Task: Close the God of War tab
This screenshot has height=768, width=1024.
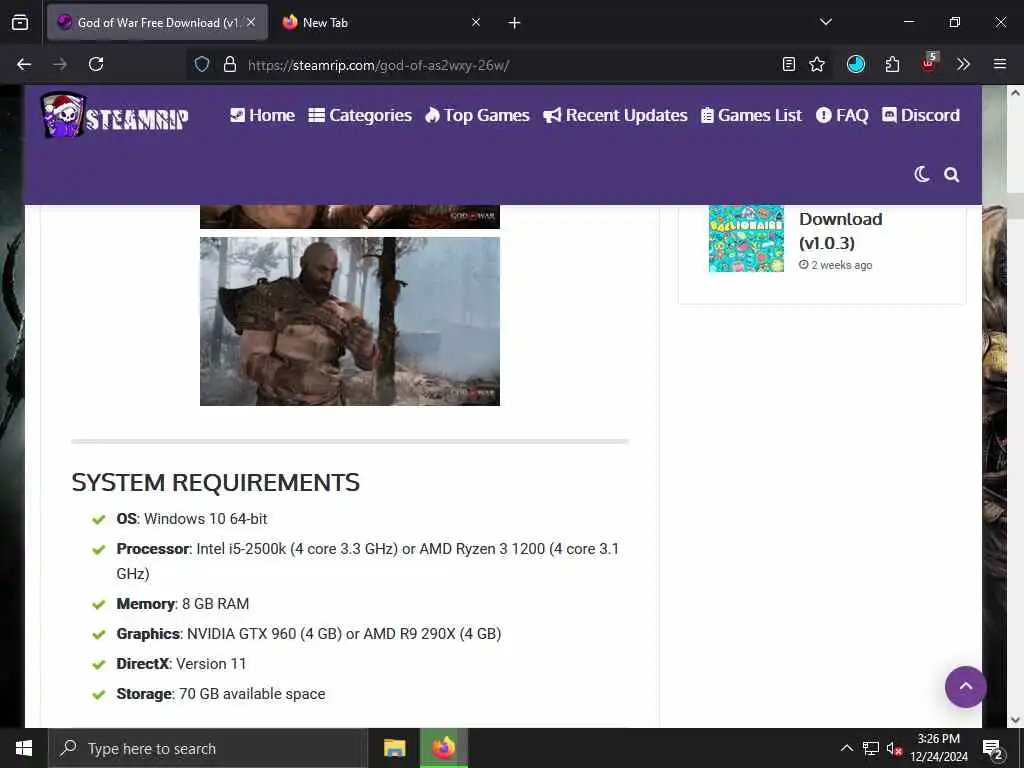Action: coord(251,22)
